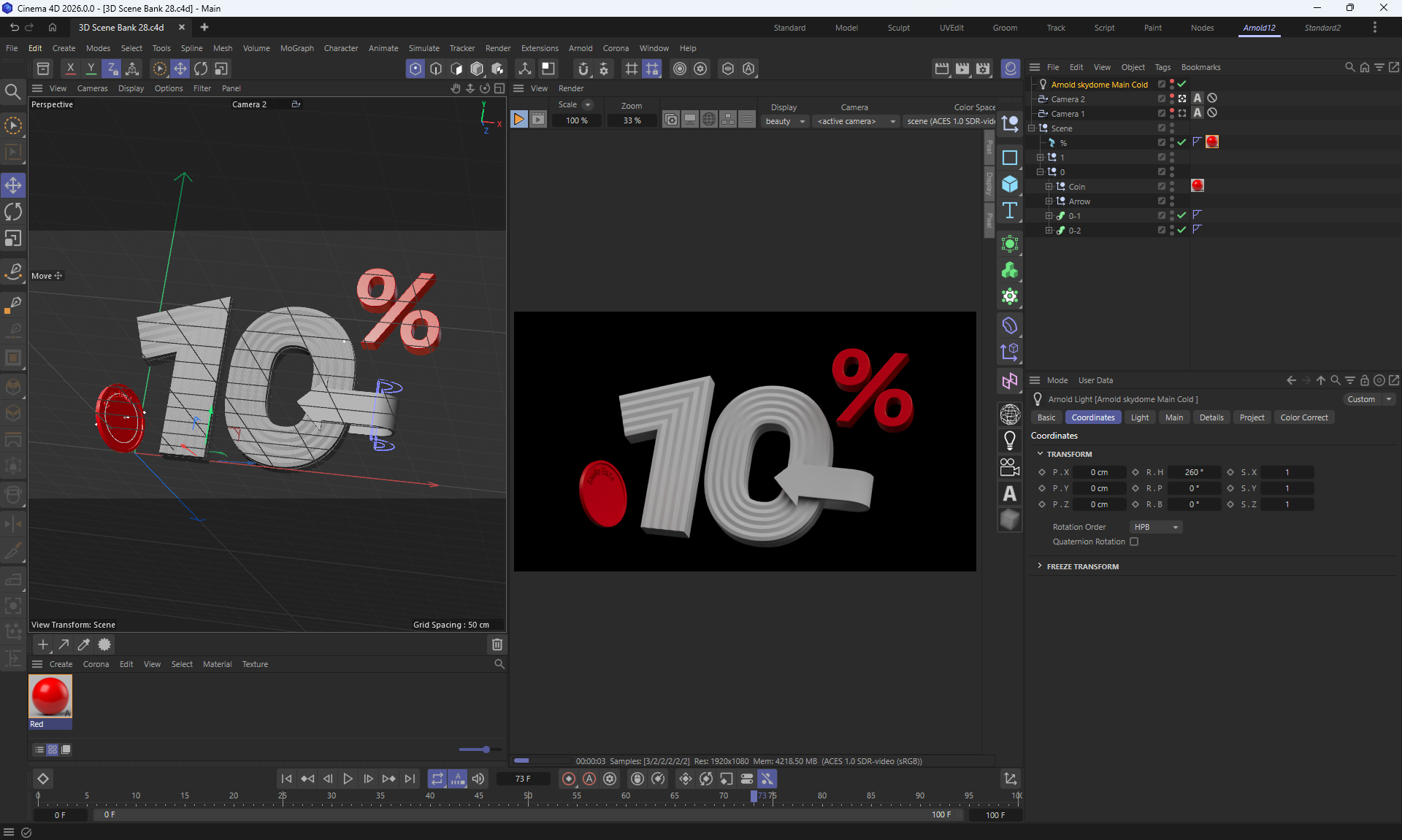This screenshot has width=1402, height=840.
Task: Select the Red material thumbnail
Action: [50, 697]
